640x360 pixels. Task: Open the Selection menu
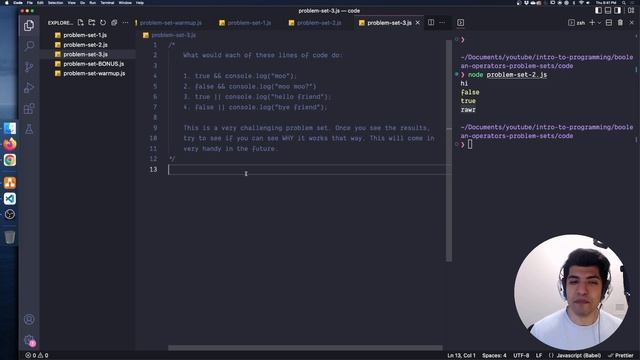56,2
